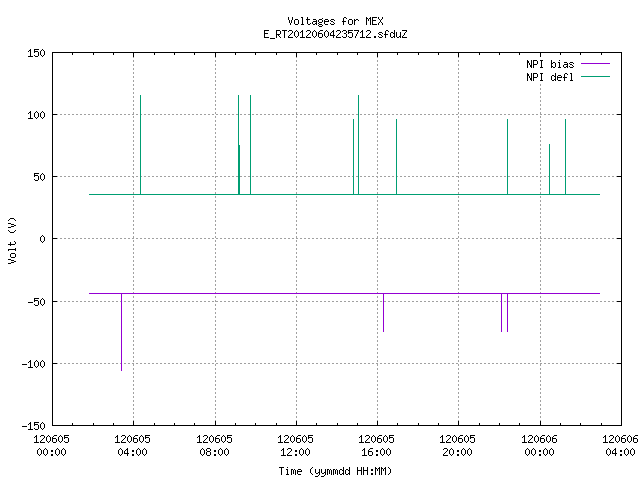Click the green NPI defl legend line sample
The image size is (640, 480).
pos(595,77)
